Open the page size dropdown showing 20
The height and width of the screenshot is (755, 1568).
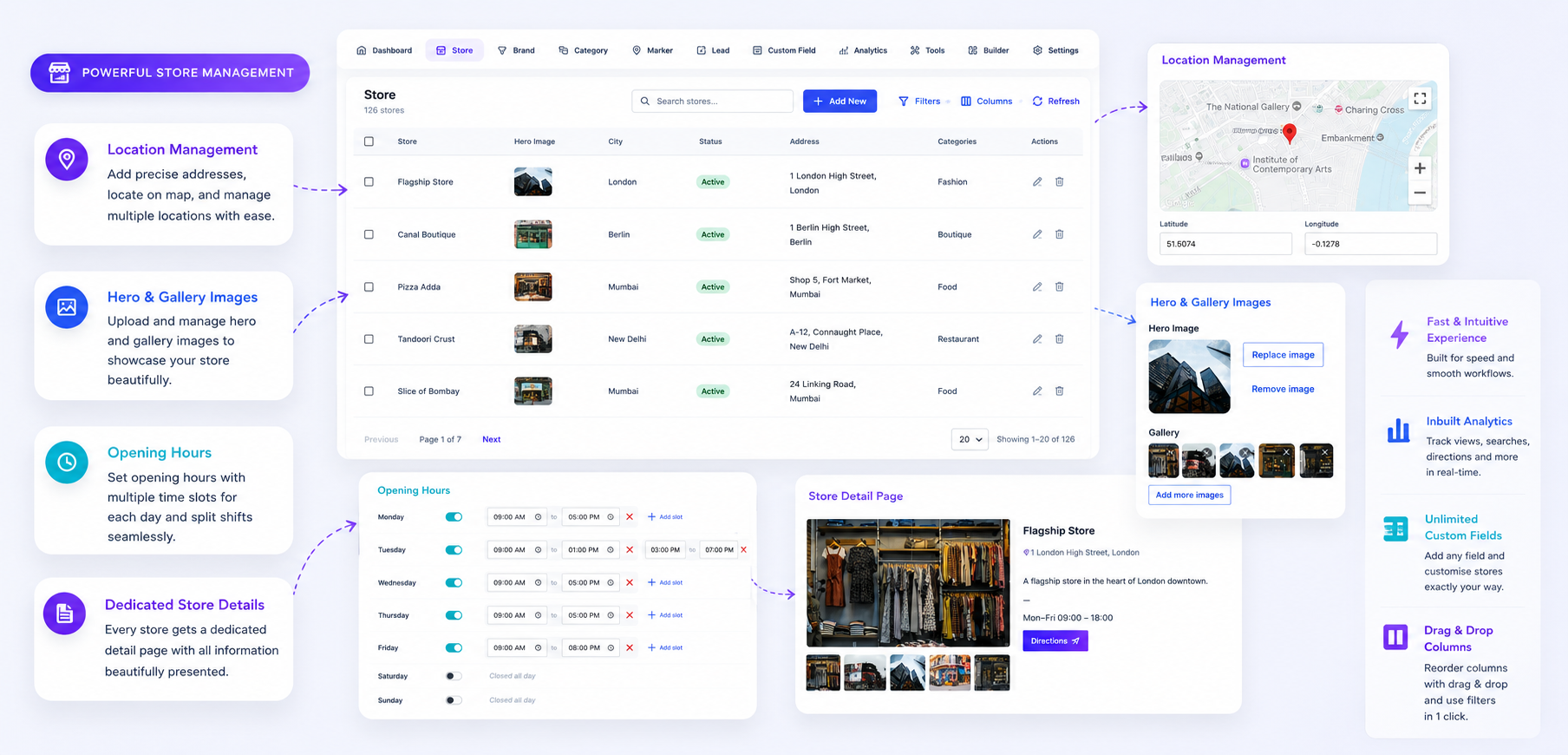pyautogui.click(x=970, y=439)
